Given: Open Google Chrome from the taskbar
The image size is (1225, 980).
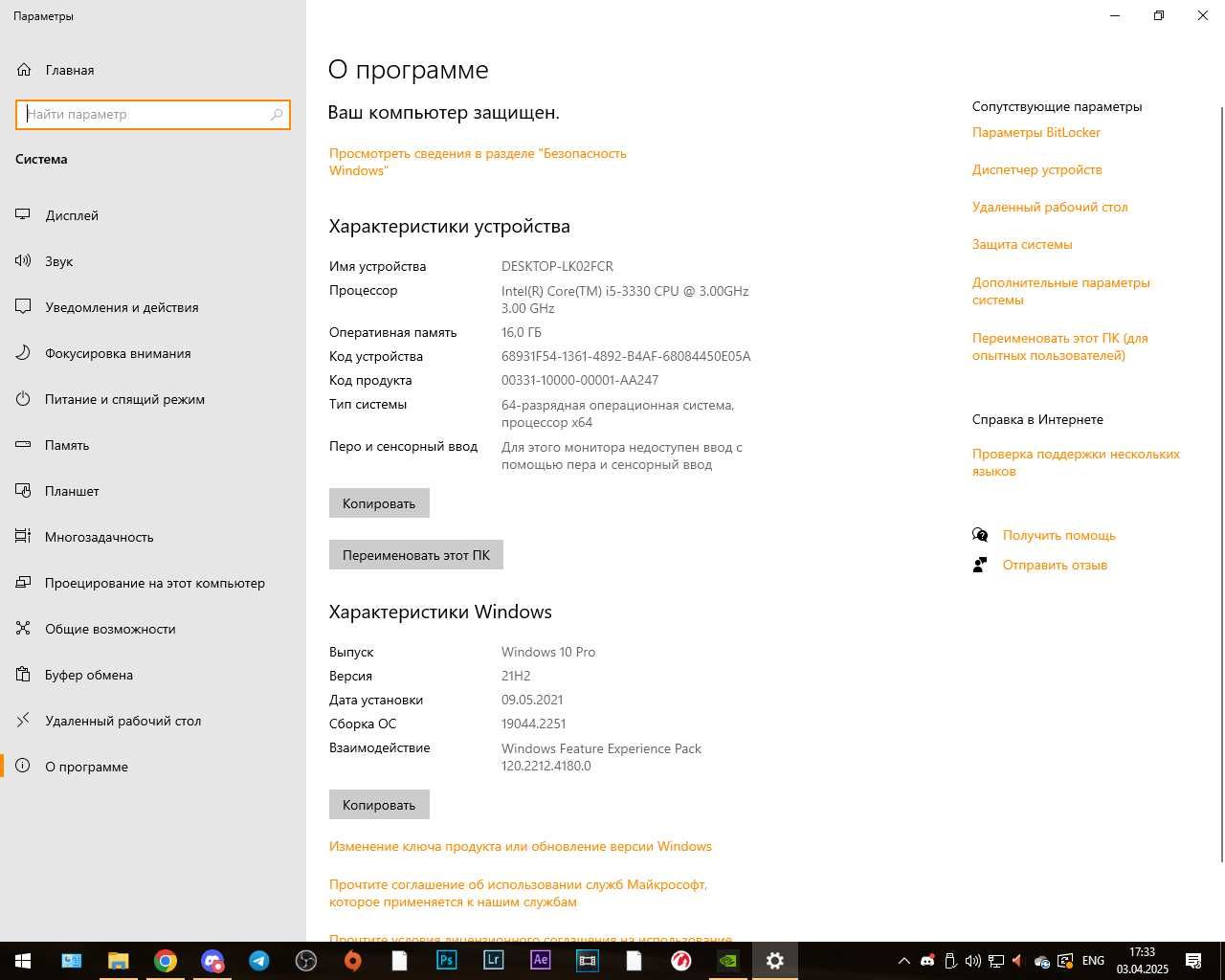Looking at the screenshot, I should click(x=166, y=961).
